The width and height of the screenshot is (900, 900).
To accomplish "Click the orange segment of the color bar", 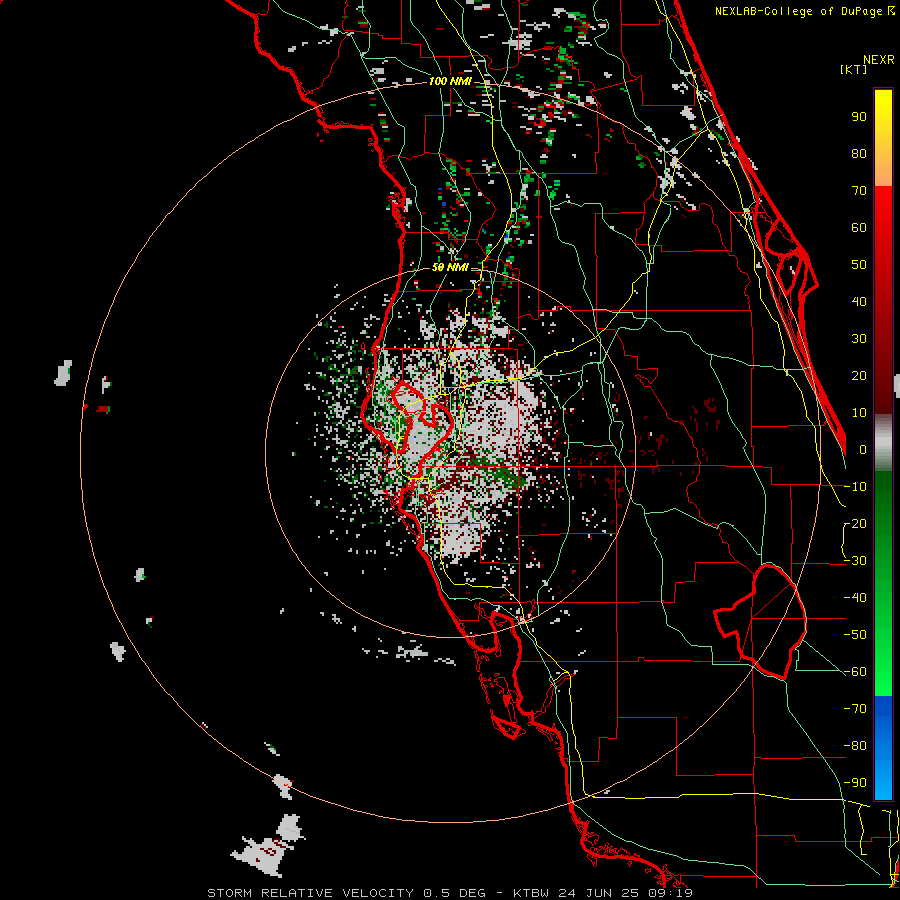I will tap(883, 170).
